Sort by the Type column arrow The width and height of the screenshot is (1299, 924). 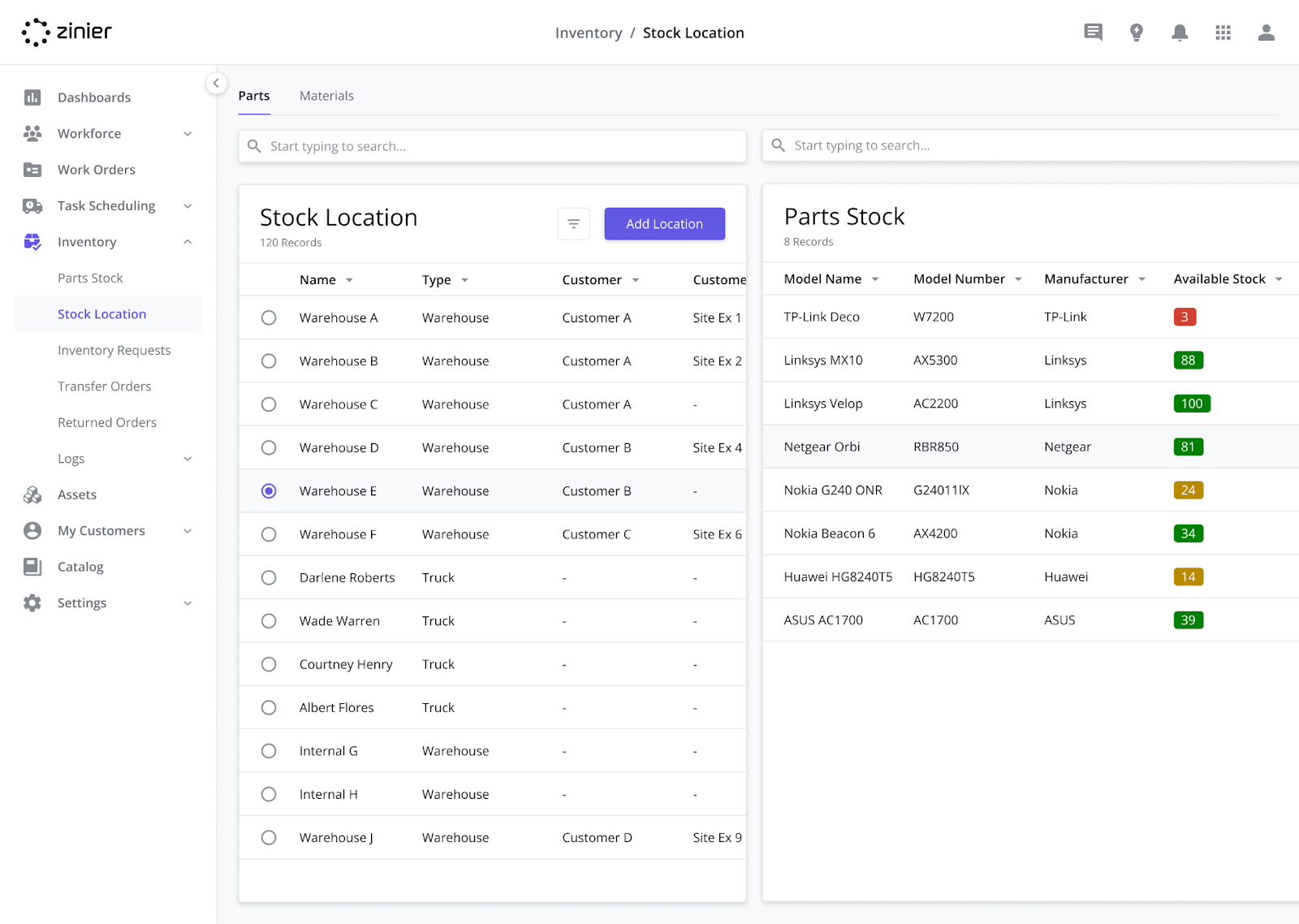(x=464, y=280)
